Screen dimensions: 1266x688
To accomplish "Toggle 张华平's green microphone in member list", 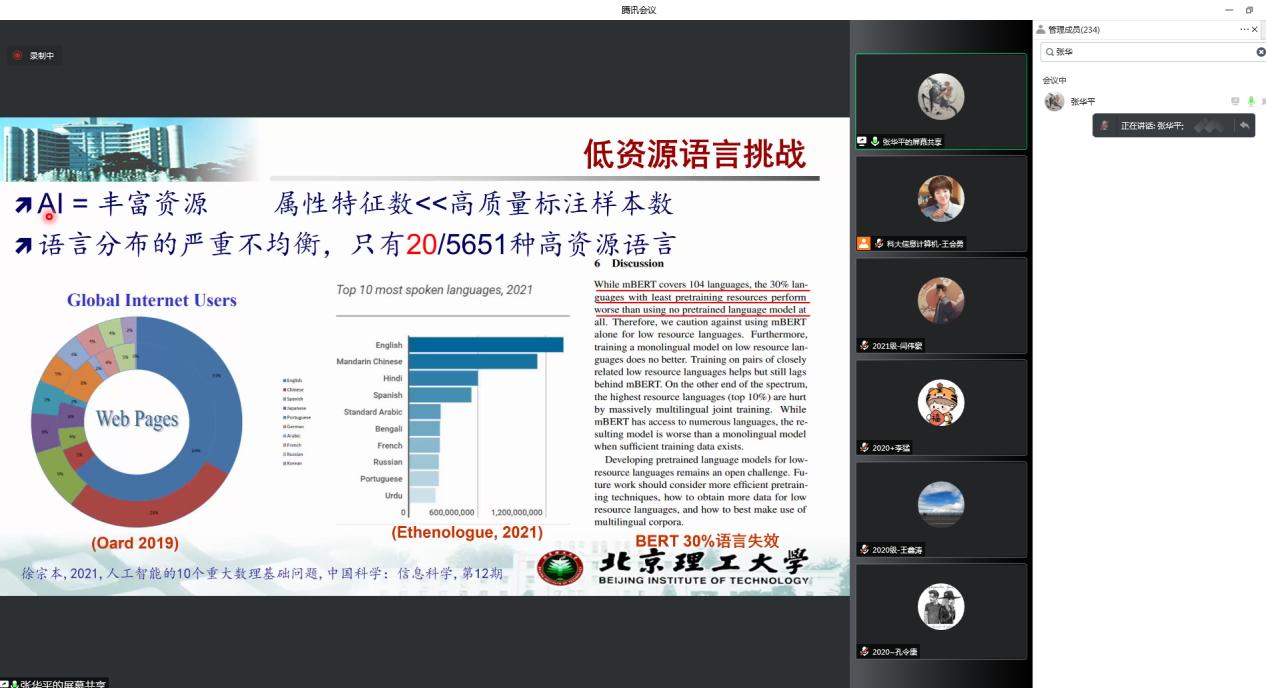I will [x=1250, y=101].
